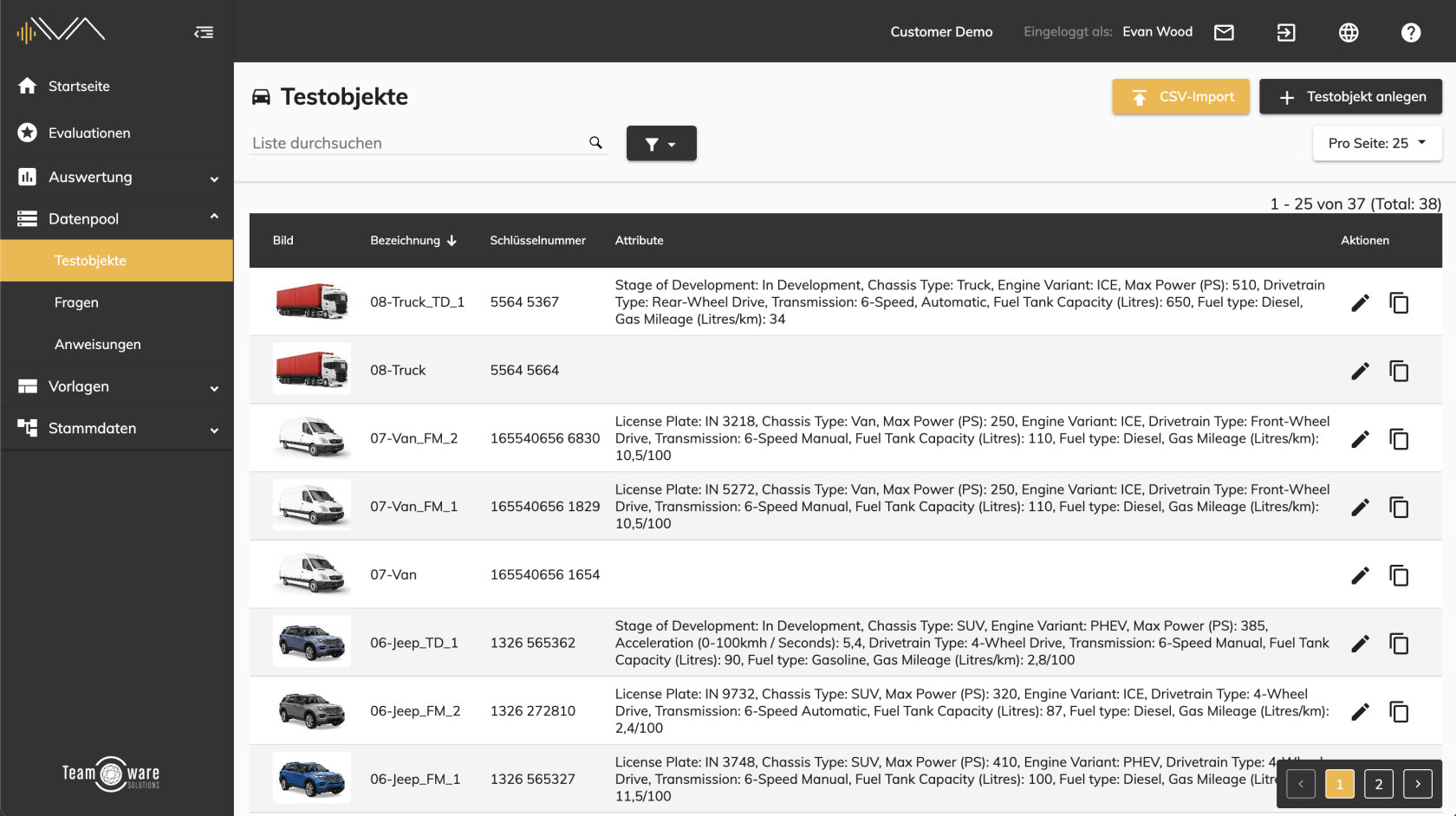Duplicate the 06-Jeep_TD_1 entry
This screenshot has width=1456, height=816.
click(x=1399, y=644)
